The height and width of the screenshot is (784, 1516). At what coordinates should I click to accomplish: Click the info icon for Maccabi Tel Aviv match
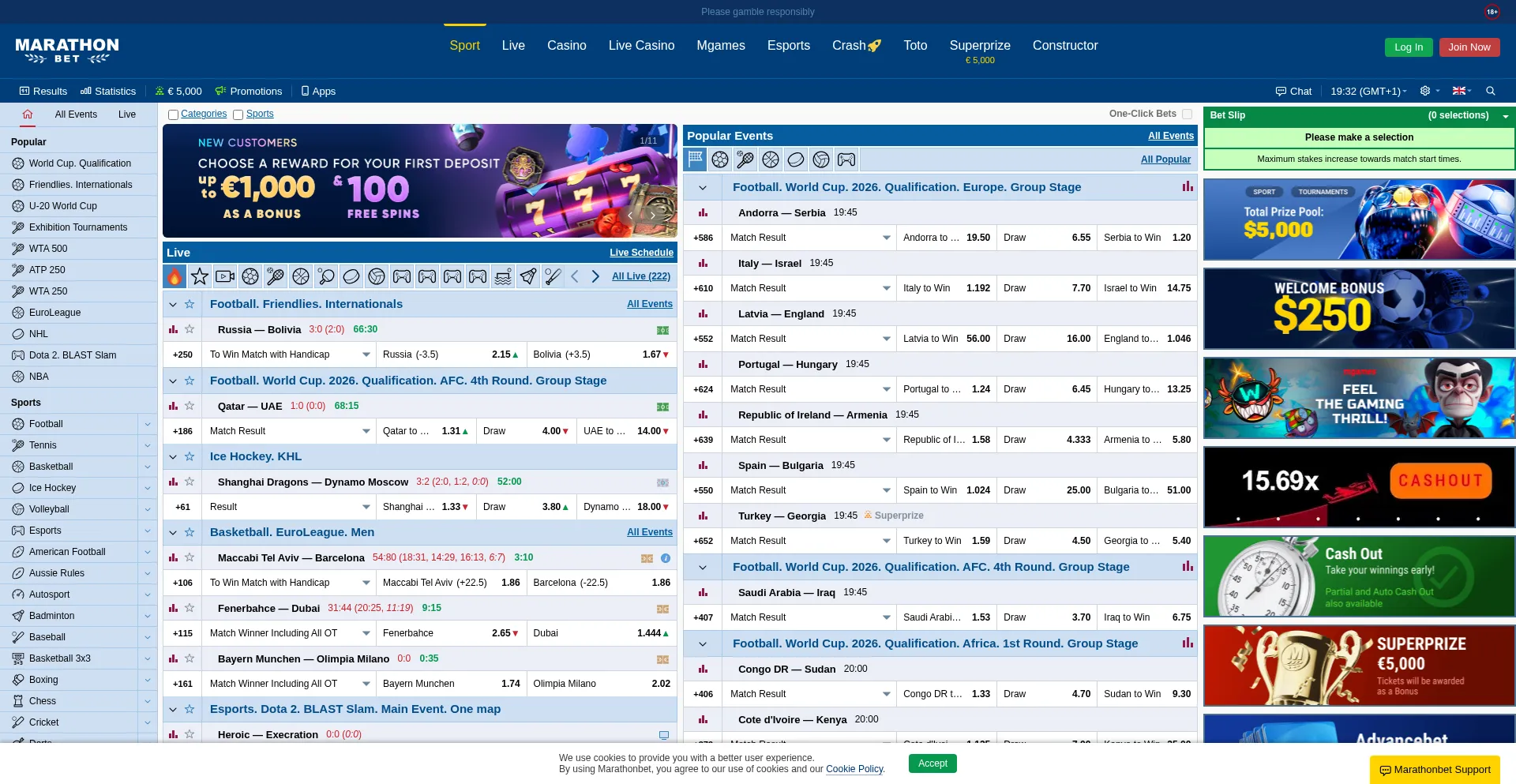pyautogui.click(x=666, y=558)
